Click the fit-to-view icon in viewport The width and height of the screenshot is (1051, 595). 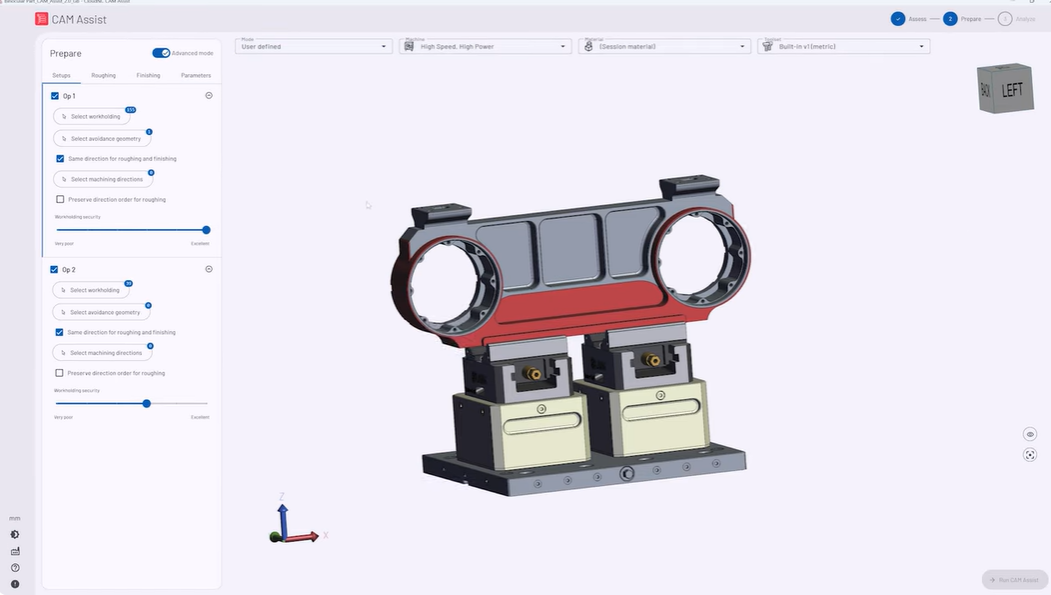click(x=1030, y=455)
